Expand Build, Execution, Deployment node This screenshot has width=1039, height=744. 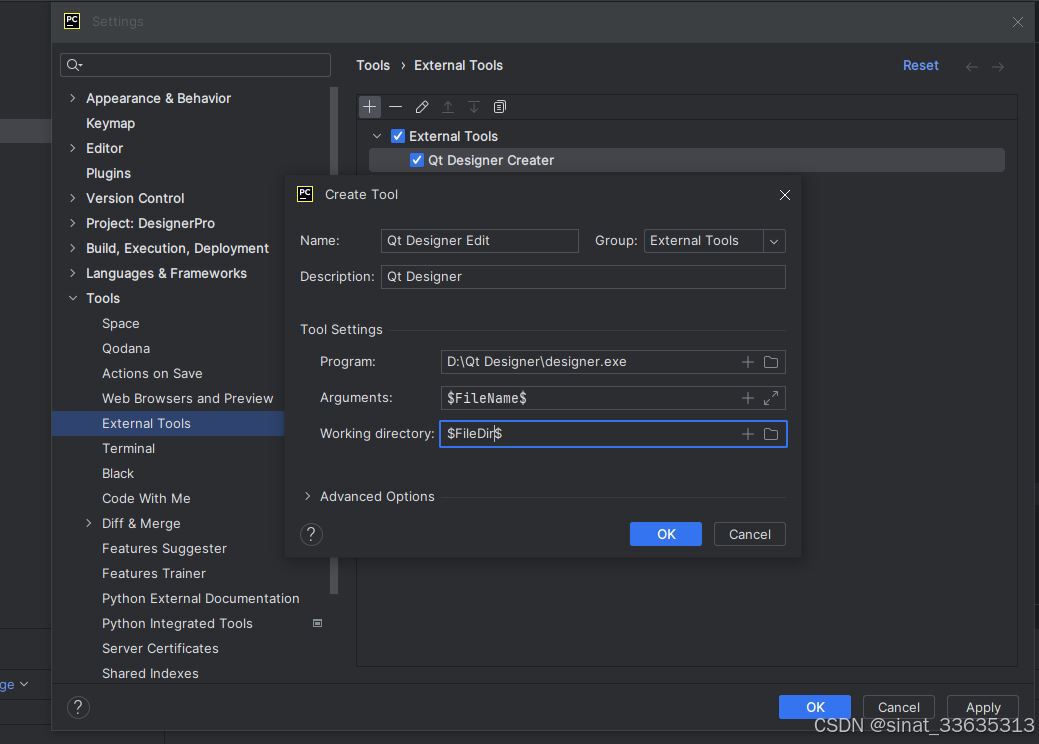pos(72,248)
